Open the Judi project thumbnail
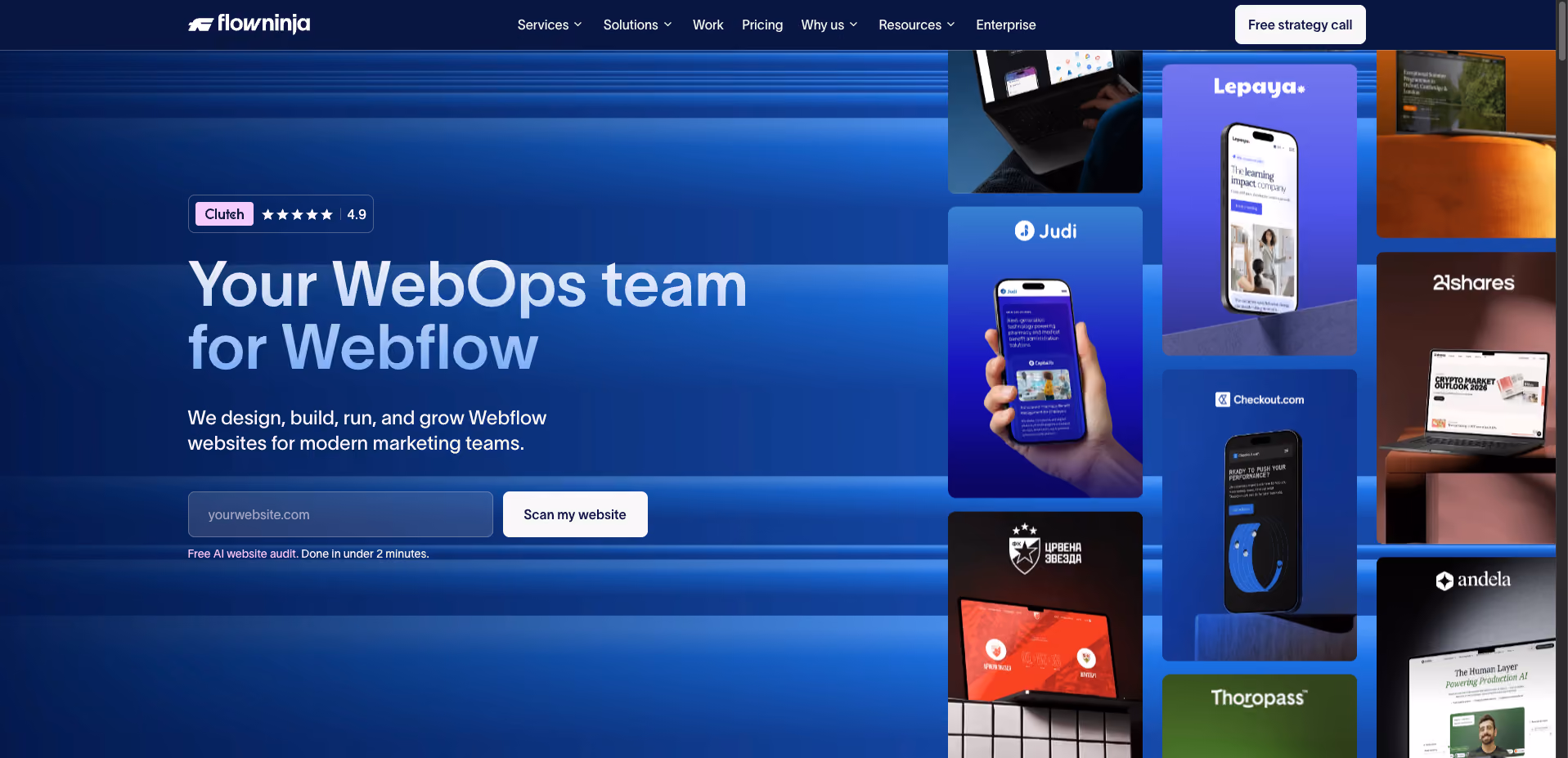The height and width of the screenshot is (758, 1568). pos(1045,352)
